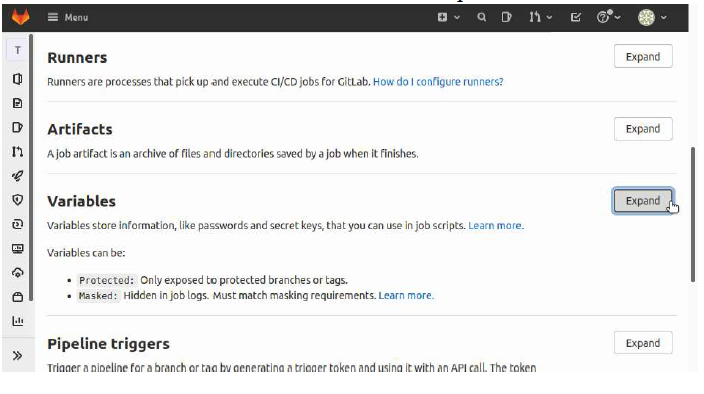Expand the Pipeline triggers section
Screen dimensions: 704x394
[643, 343]
